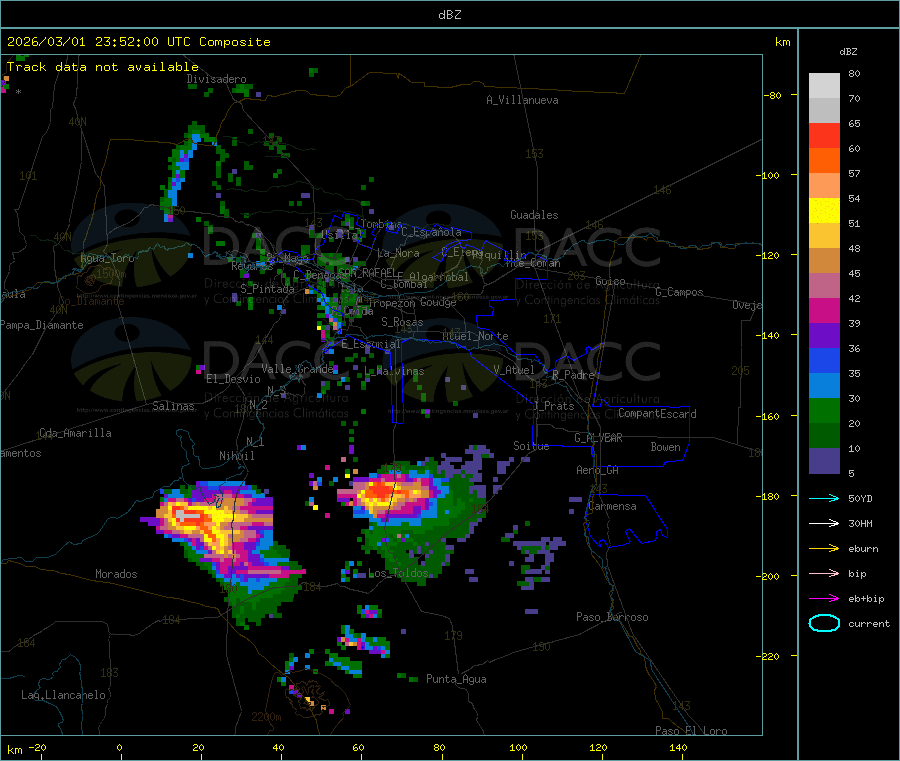The image size is (900, 761).
Task: Click the A_Villanueva map label
Action: click(x=522, y=100)
